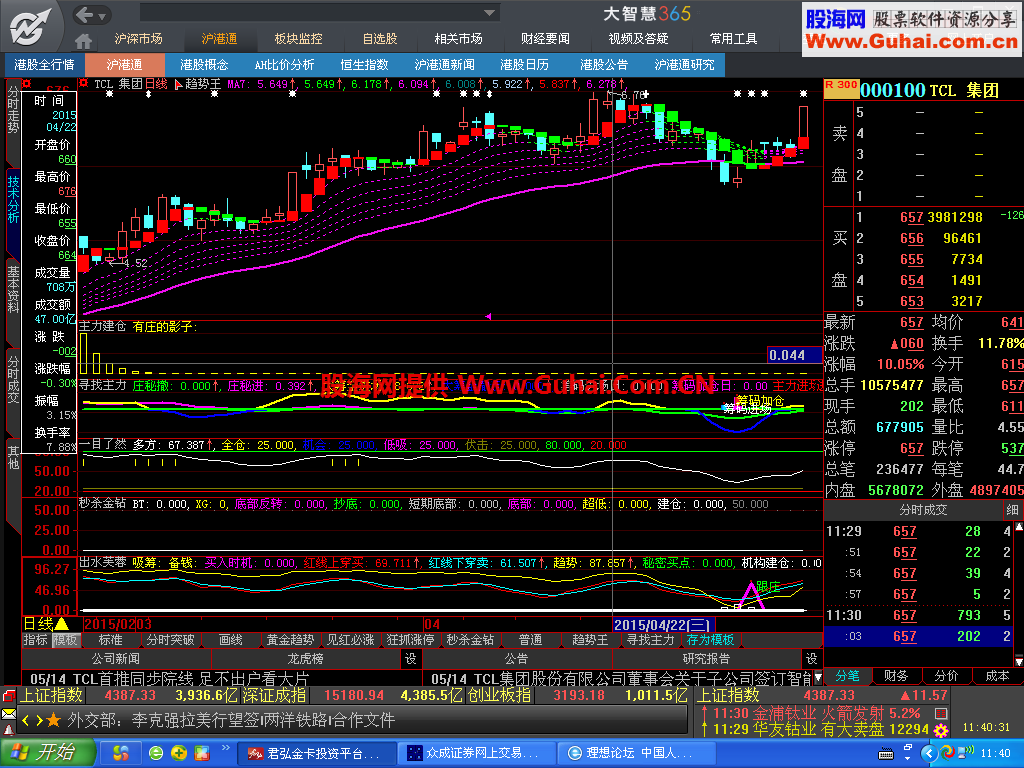The height and width of the screenshot is (768, 1024).
Task: Toggle the 模板 indicator mode
Action: (65, 640)
